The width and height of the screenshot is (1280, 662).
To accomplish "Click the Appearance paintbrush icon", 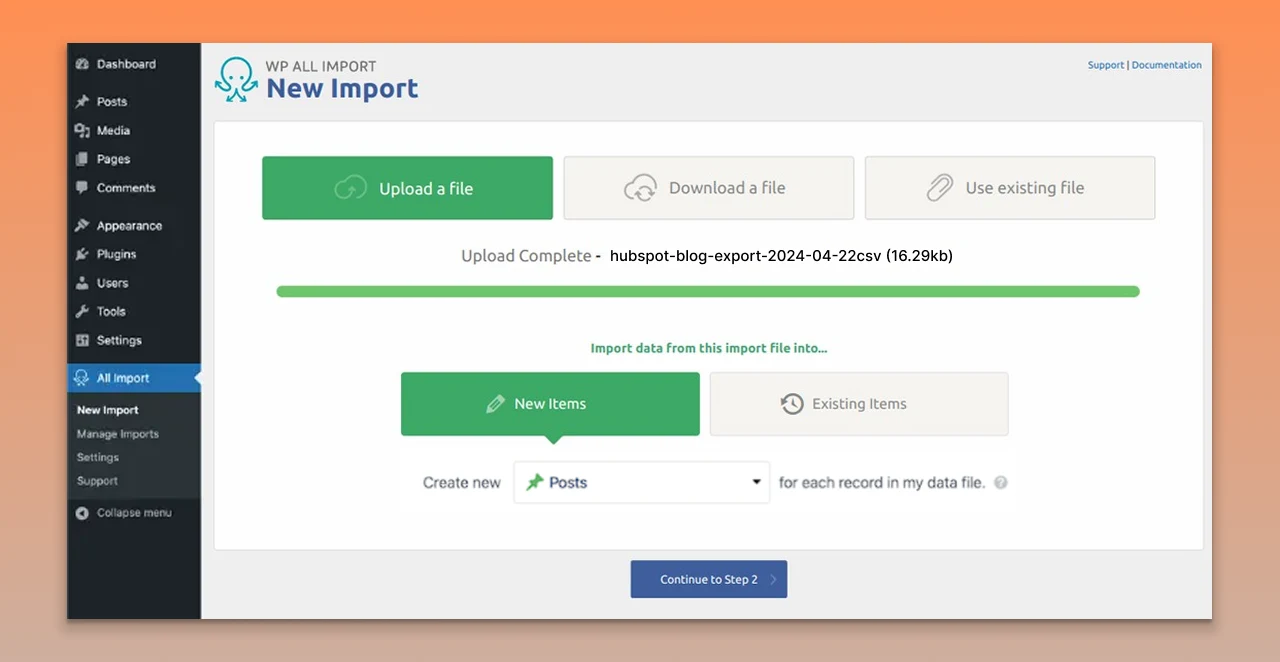I will pyautogui.click(x=83, y=226).
